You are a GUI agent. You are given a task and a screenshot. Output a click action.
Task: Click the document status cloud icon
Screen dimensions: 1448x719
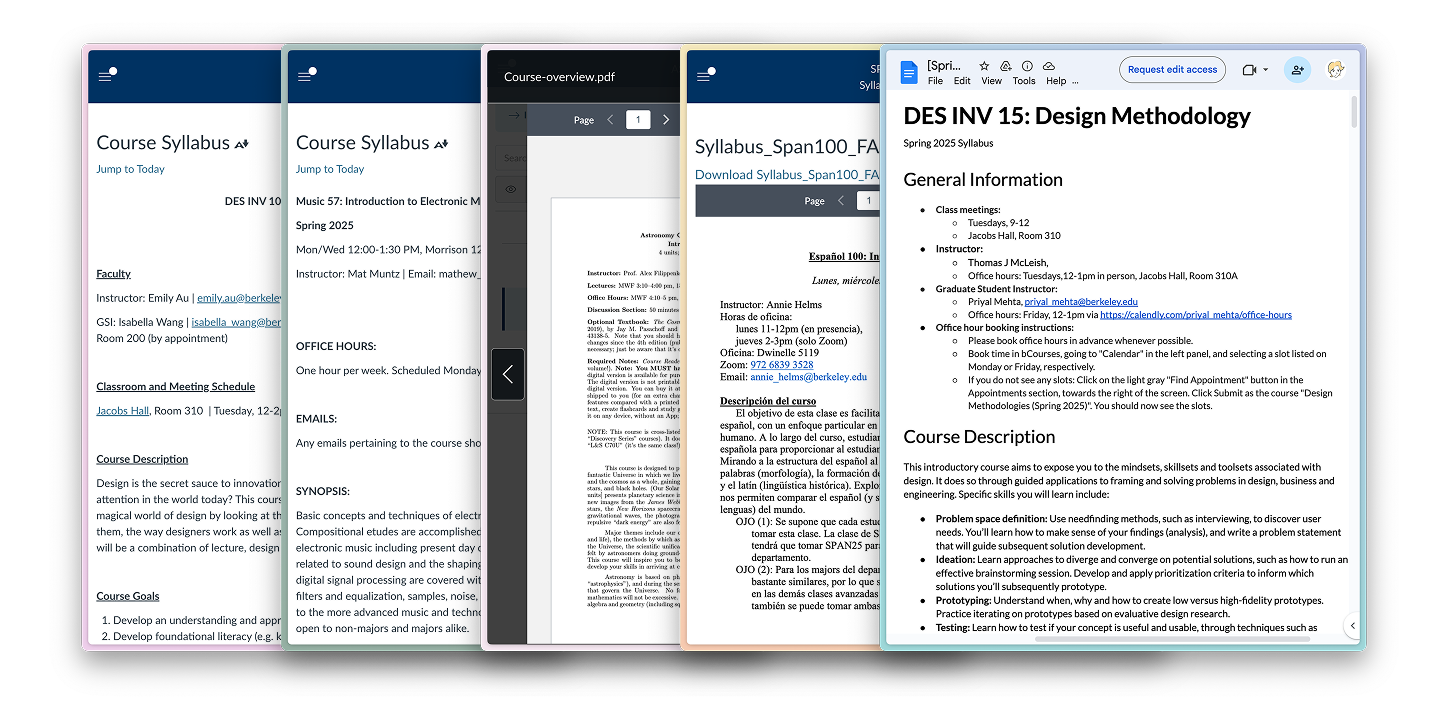(x=1048, y=64)
